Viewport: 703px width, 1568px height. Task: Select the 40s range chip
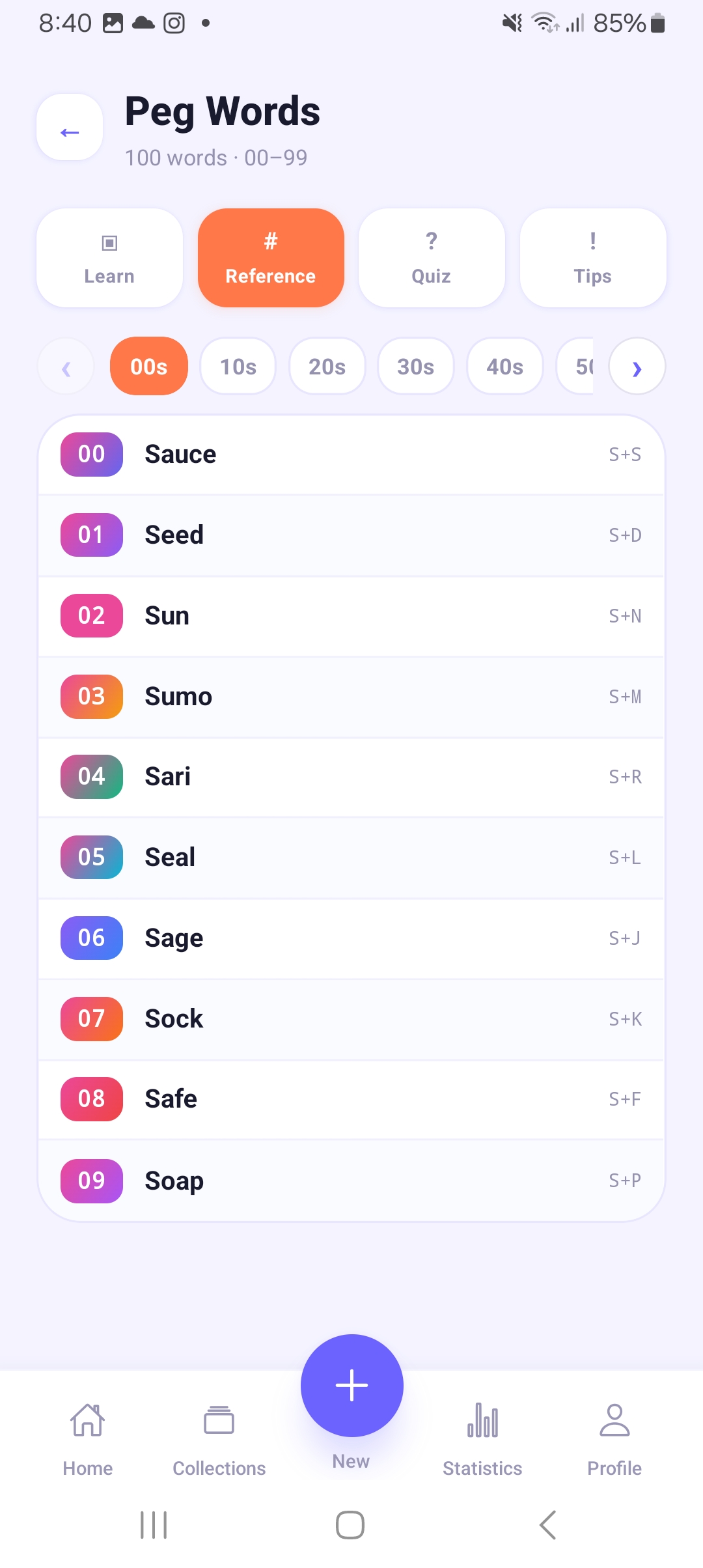(x=505, y=366)
